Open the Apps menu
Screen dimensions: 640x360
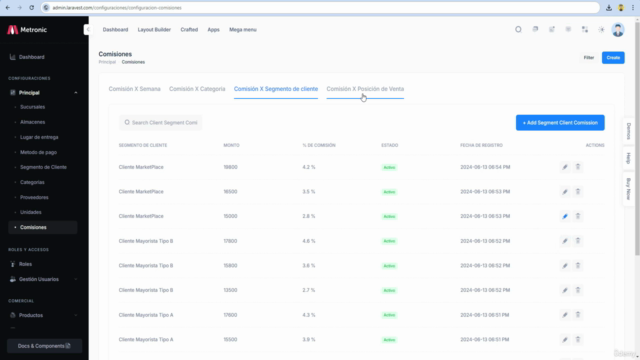point(213,29)
